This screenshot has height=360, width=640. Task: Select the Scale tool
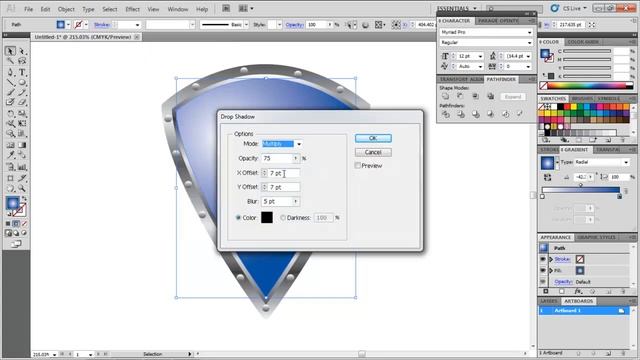[22, 113]
